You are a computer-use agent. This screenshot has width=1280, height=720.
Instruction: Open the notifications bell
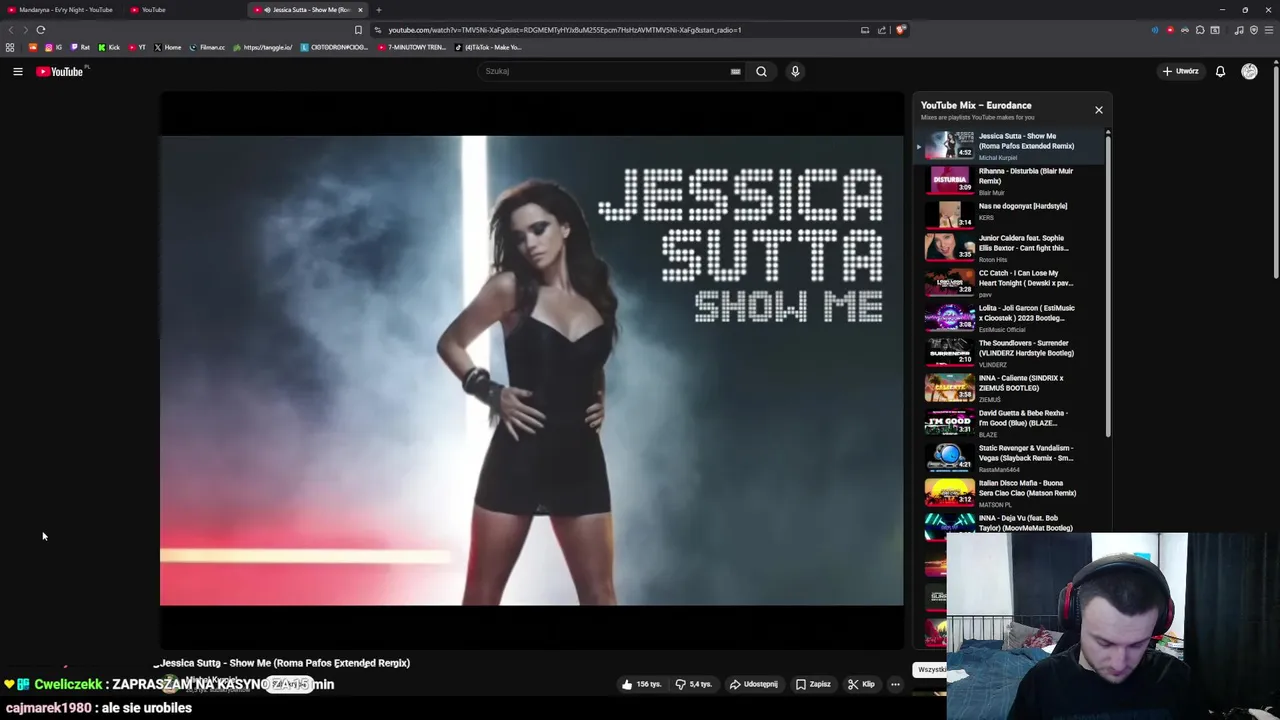point(1220,71)
